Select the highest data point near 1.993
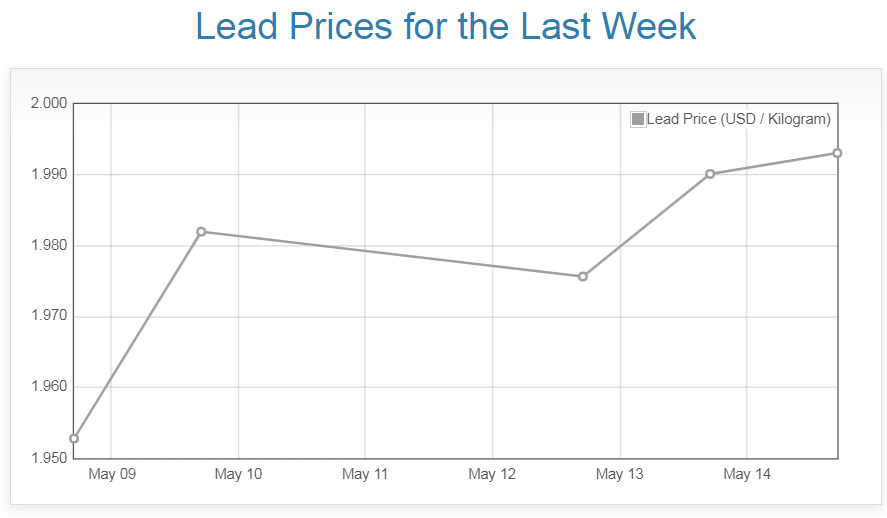Viewport: 887px width, 518px height. 837,153
